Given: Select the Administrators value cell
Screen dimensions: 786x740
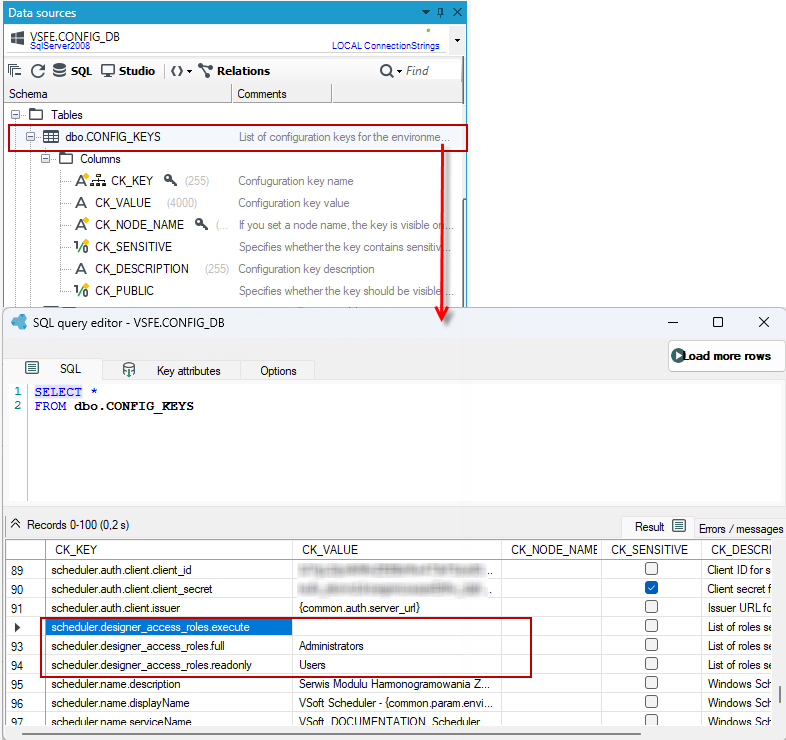Looking at the screenshot, I should [x=397, y=646].
